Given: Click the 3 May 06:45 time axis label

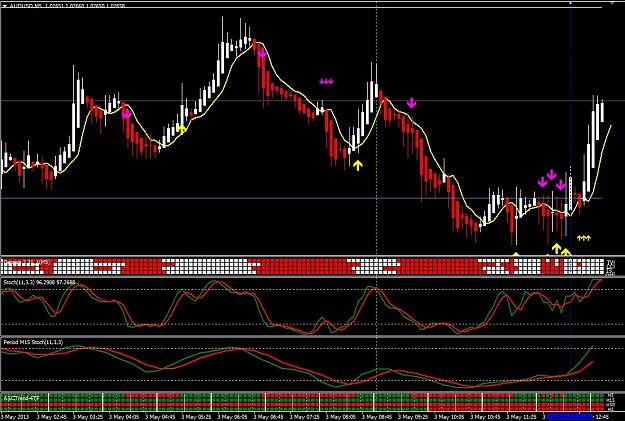Looking at the screenshot, I should 269,417.
